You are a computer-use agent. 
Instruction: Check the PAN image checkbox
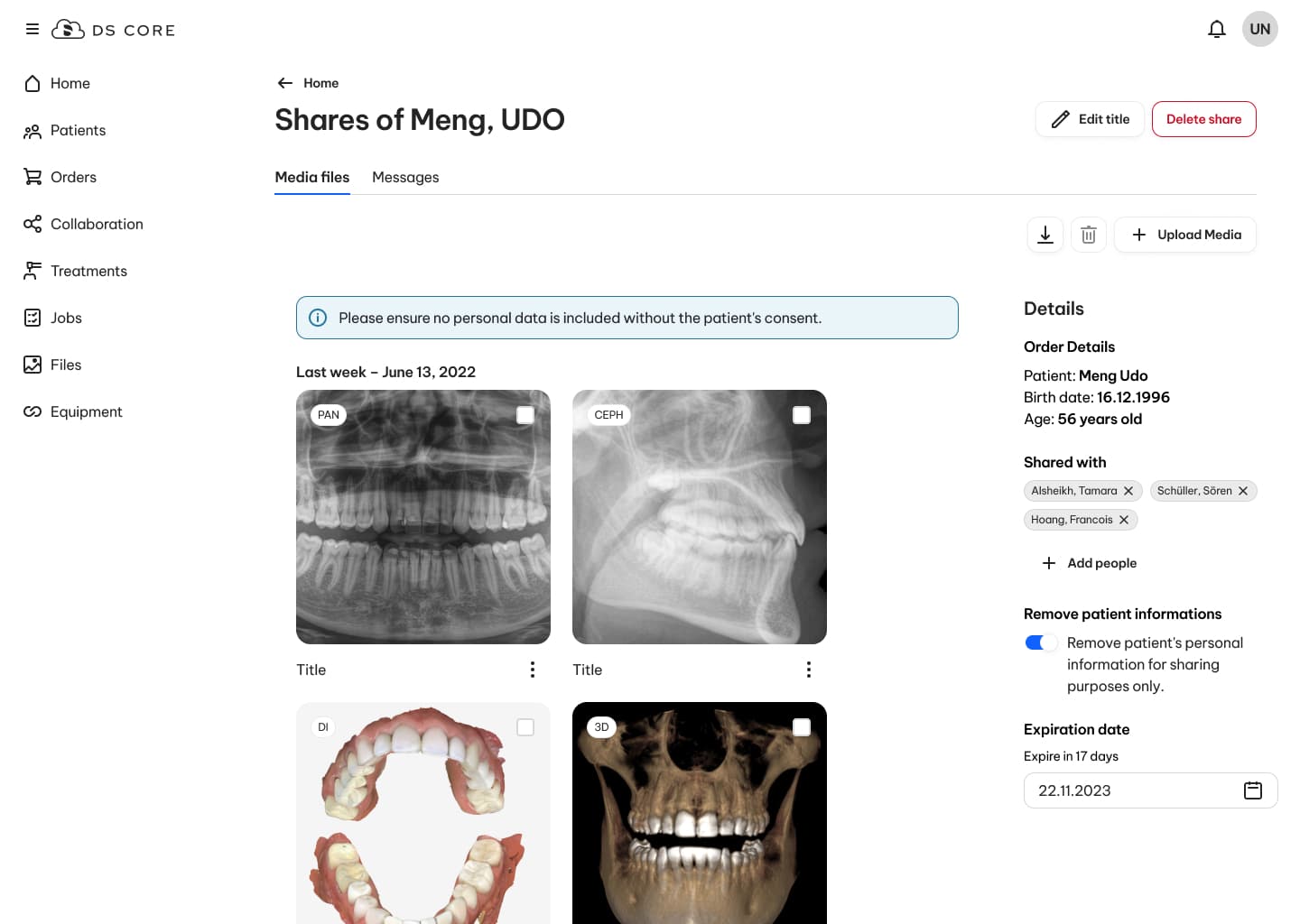pyautogui.click(x=525, y=415)
